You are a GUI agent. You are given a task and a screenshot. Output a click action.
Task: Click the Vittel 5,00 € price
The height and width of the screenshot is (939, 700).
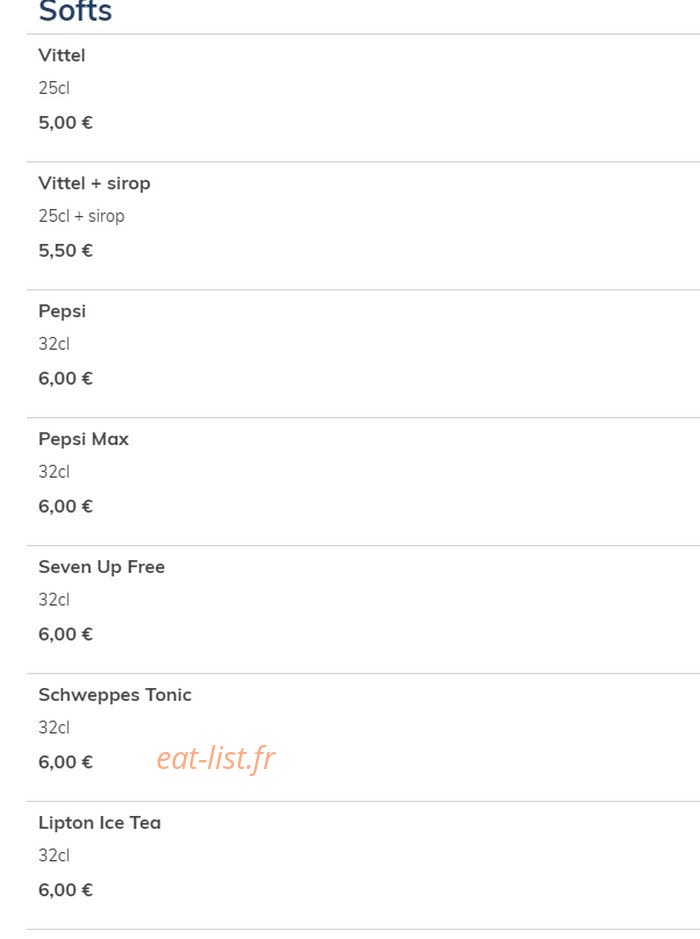pyautogui.click(x=65, y=123)
